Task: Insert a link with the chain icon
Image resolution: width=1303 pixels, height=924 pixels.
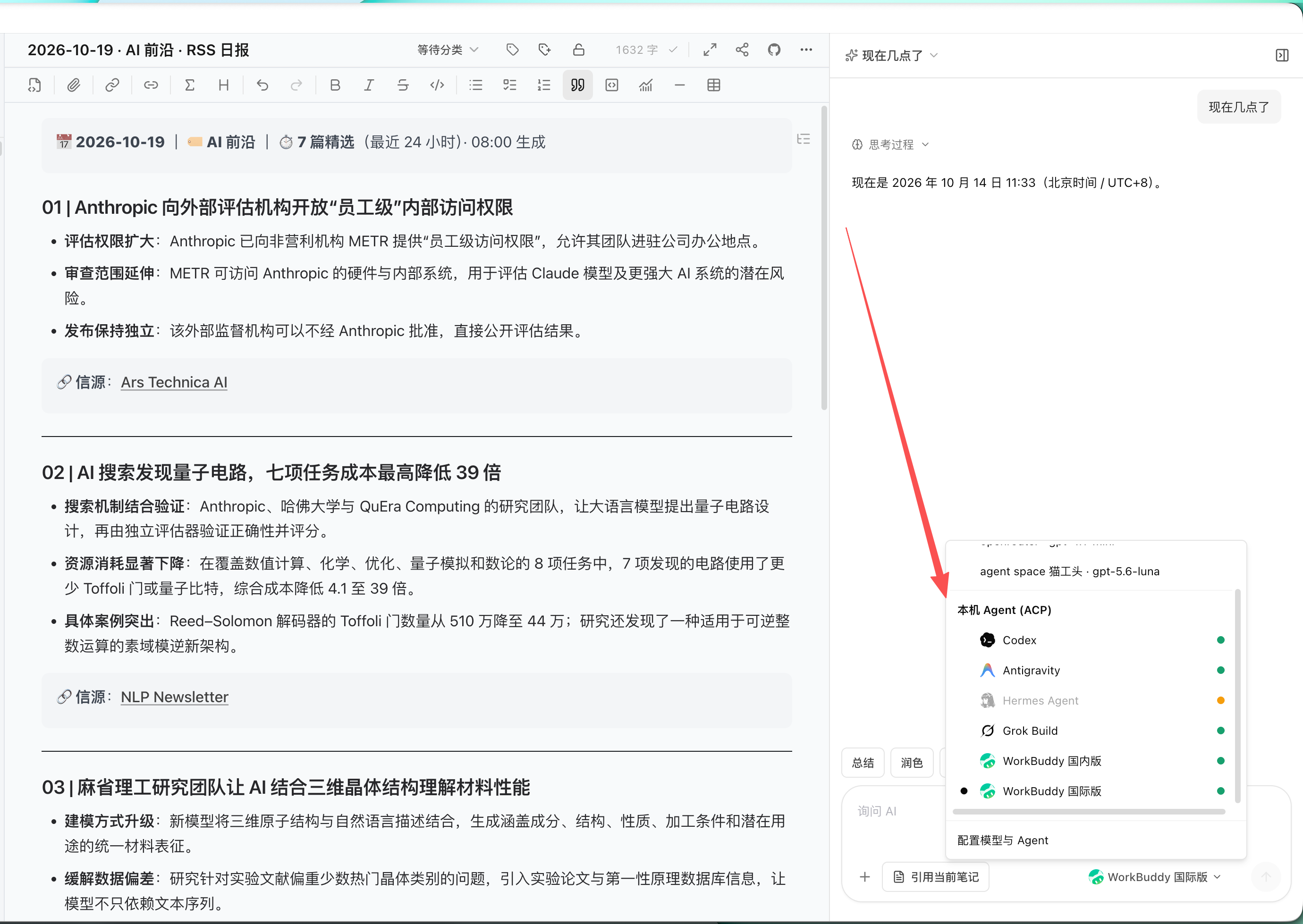Action: [x=112, y=85]
